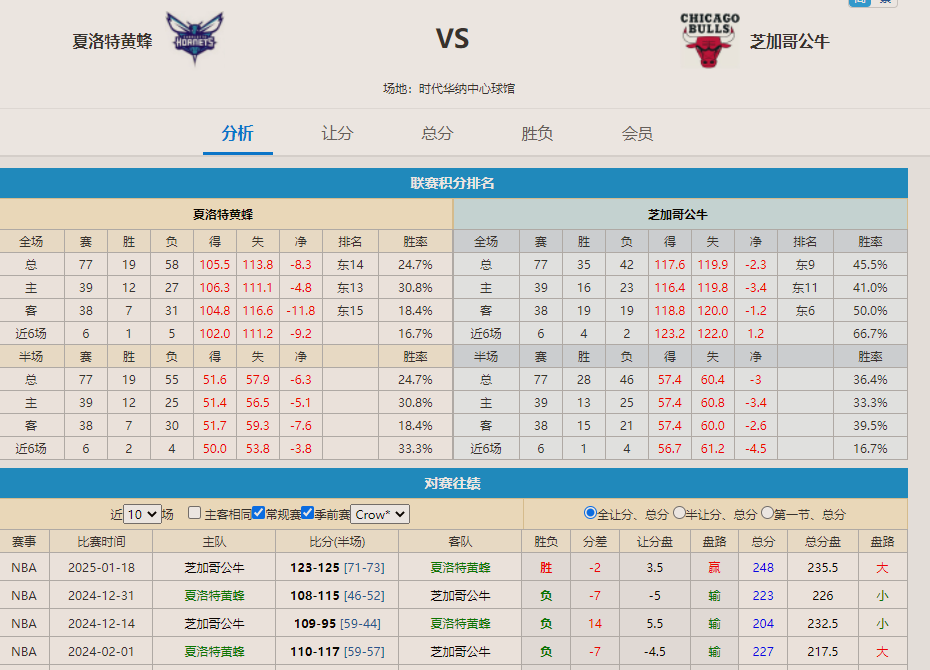The image size is (930, 670).
Task: Click the blue icon button at top right
Action: pyautogui.click(x=862, y=5)
